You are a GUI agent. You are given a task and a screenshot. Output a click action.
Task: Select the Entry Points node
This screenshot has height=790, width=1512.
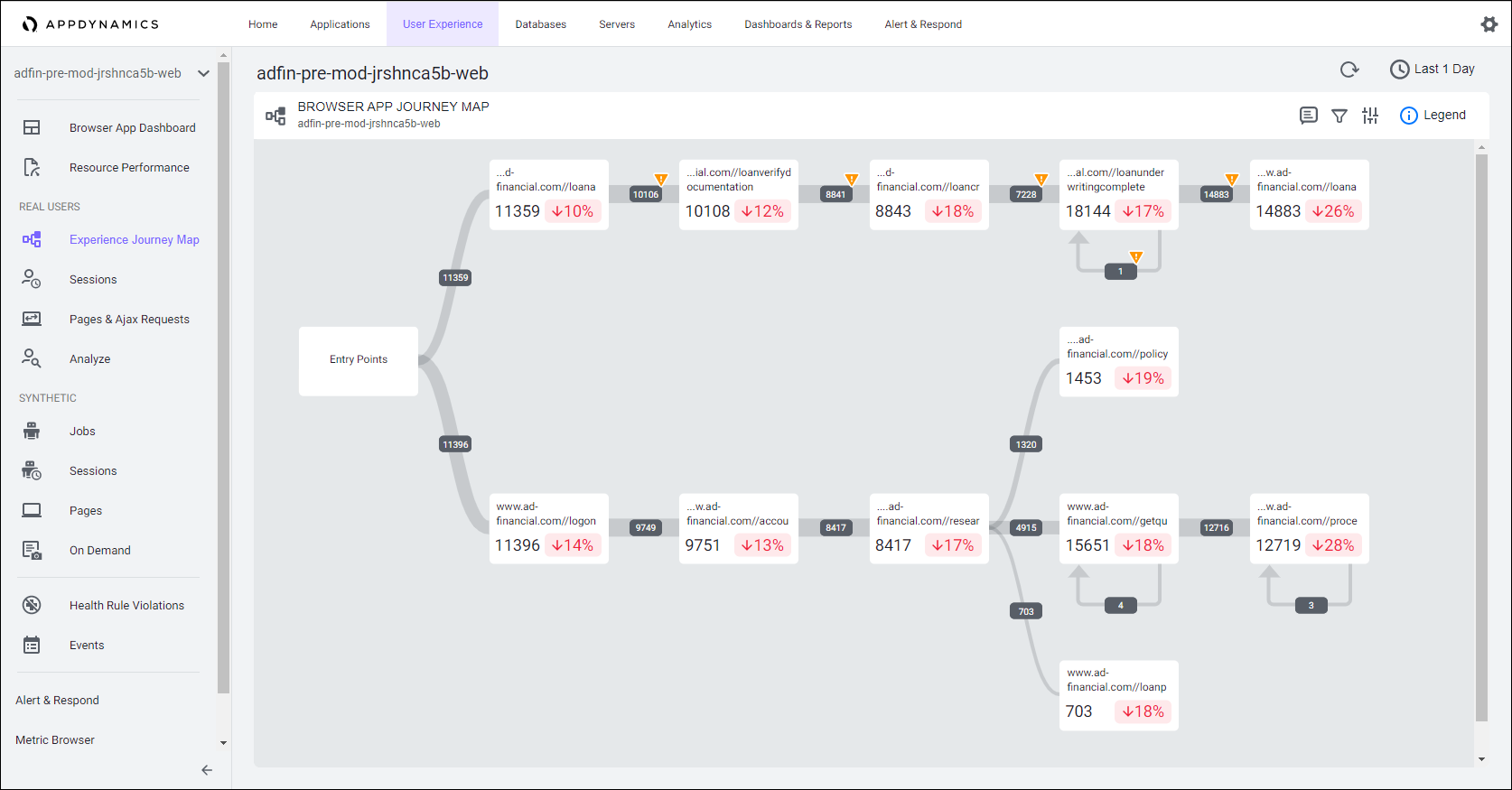click(359, 361)
